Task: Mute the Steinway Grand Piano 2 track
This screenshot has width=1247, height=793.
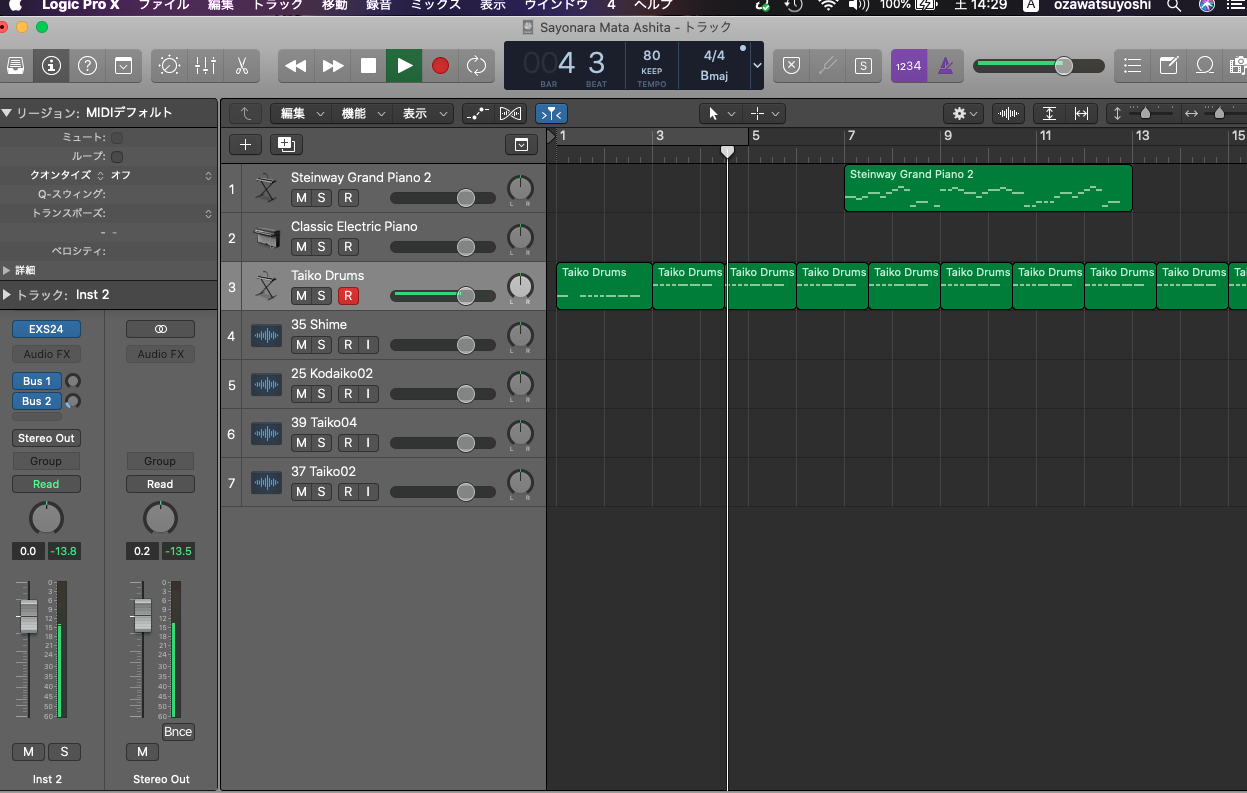Action: [300, 198]
